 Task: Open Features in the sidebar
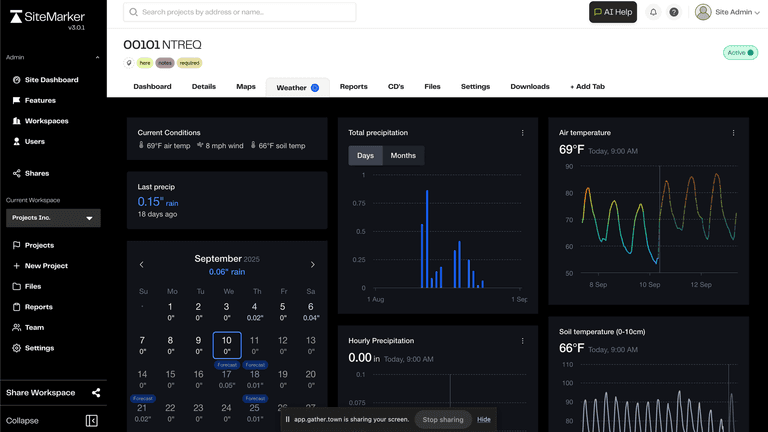coord(40,100)
